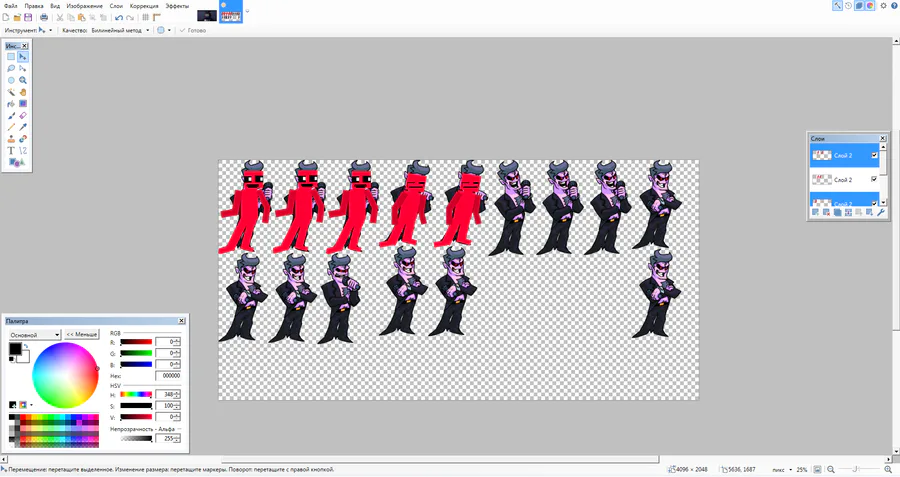Click the add new layer button
The width and height of the screenshot is (900, 477).
pyautogui.click(x=815, y=212)
